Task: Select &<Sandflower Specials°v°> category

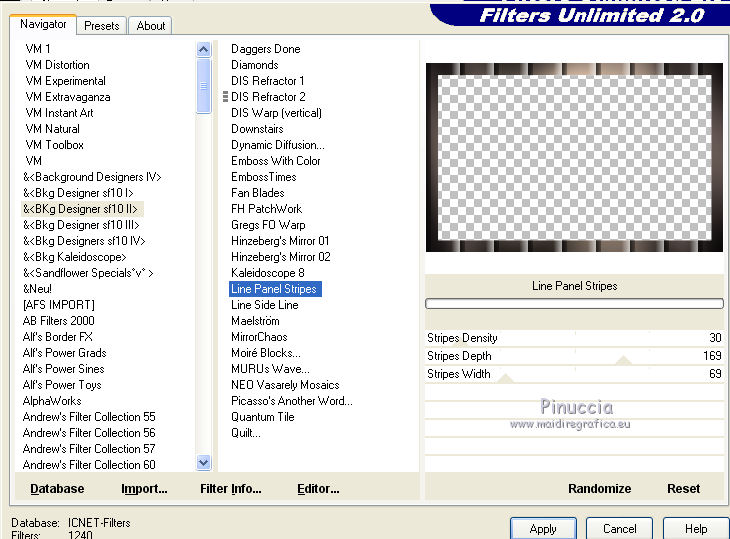Action: tap(88, 273)
